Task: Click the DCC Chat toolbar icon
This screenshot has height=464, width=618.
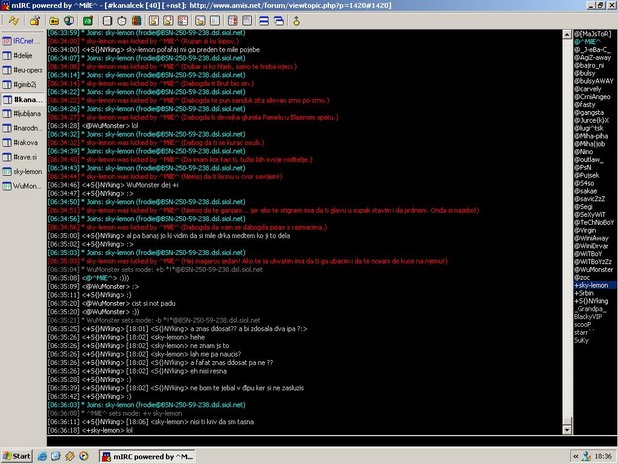Action: pos(168,21)
